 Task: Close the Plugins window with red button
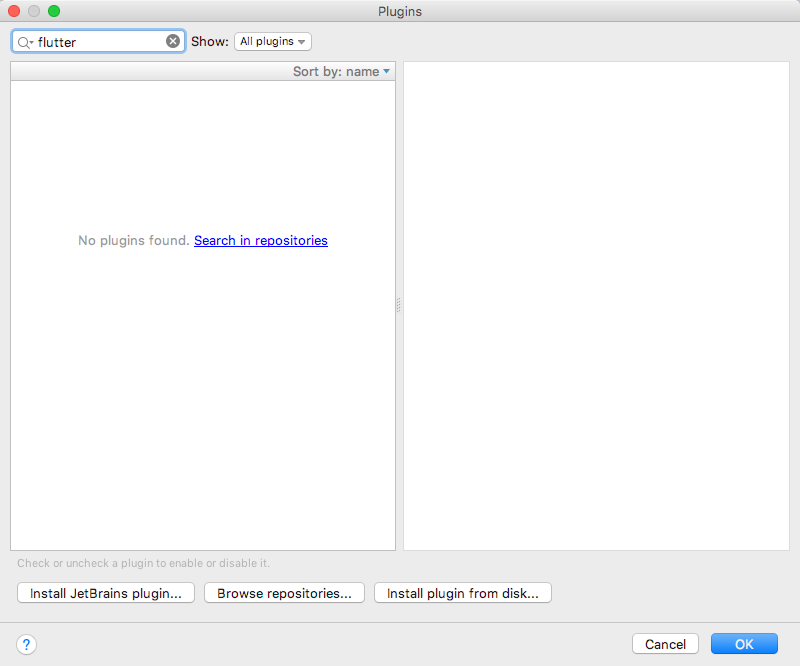(x=14, y=11)
